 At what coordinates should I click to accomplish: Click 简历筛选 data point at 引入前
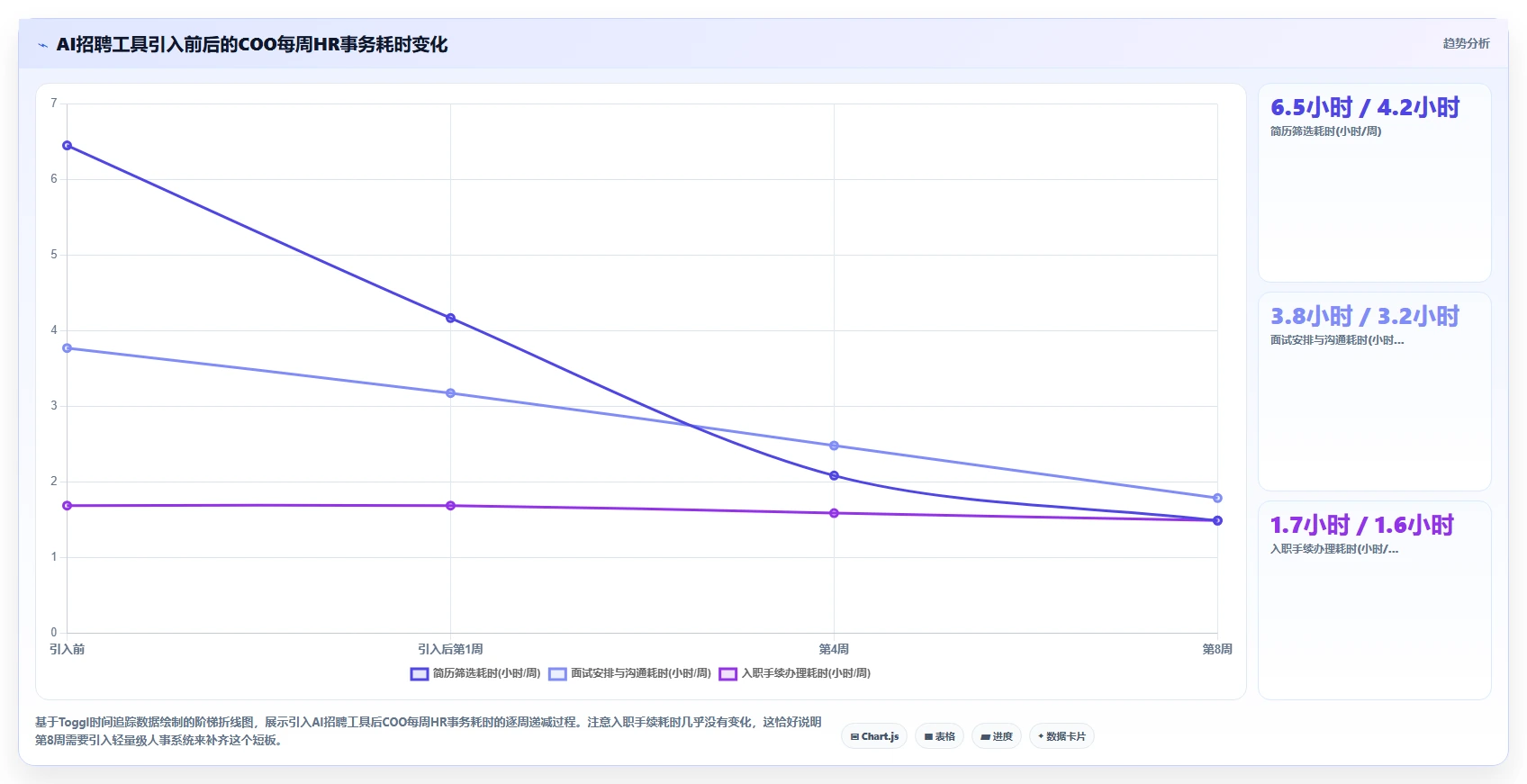click(67, 146)
